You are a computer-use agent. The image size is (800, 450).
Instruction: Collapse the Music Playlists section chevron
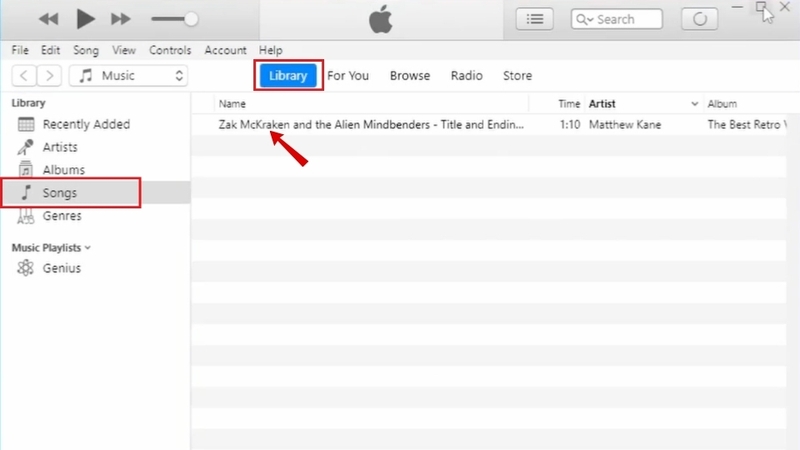point(88,248)
